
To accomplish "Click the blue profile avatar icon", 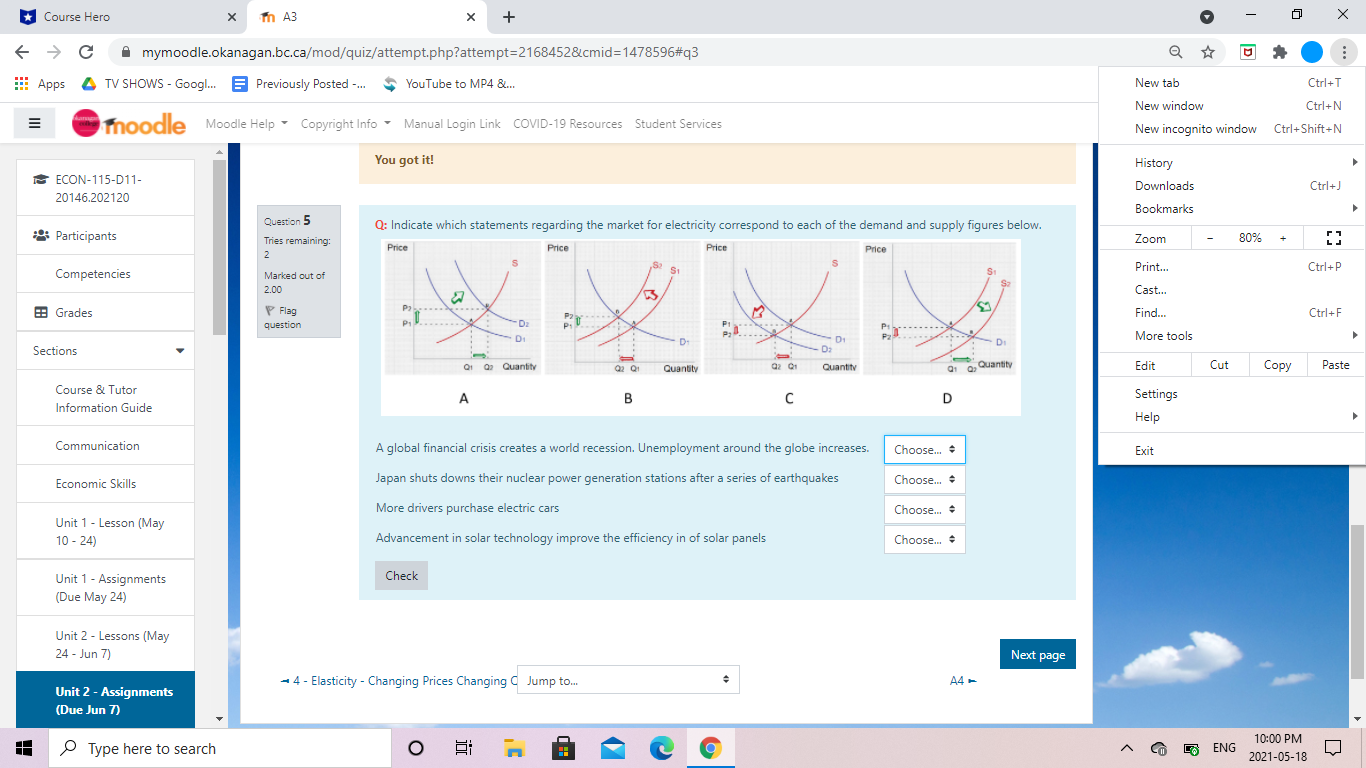I will coord(1312,52).
